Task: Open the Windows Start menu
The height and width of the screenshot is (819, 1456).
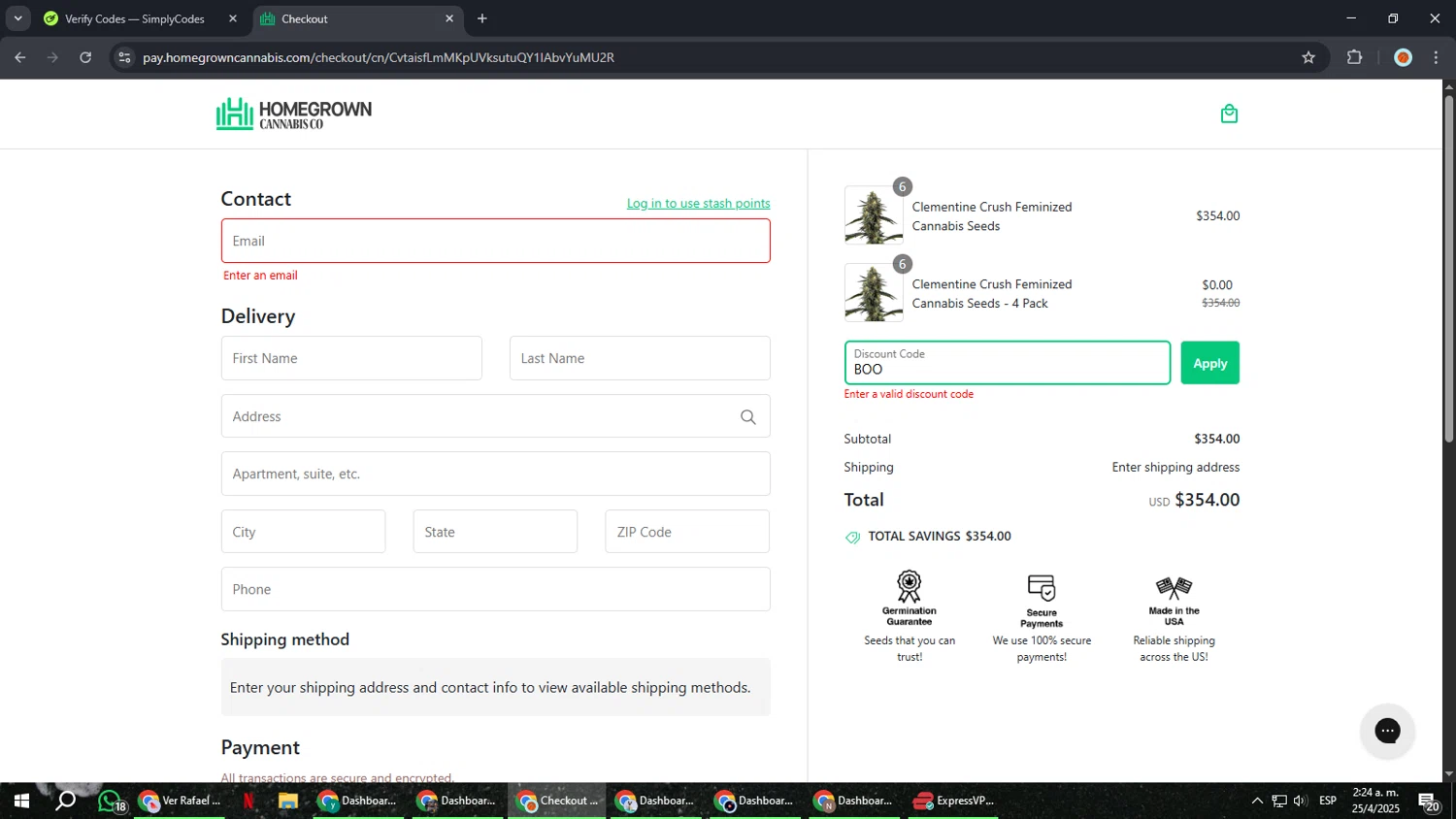Action: point(21,801)
